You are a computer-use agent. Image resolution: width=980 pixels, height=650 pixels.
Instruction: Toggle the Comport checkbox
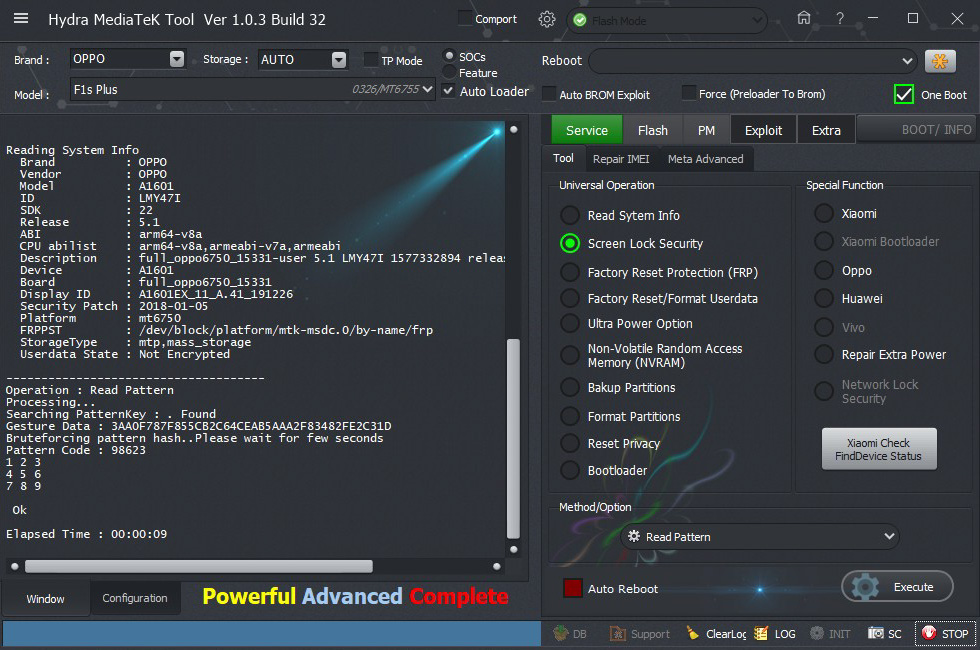pyautogui.click(x=465, y=18)
